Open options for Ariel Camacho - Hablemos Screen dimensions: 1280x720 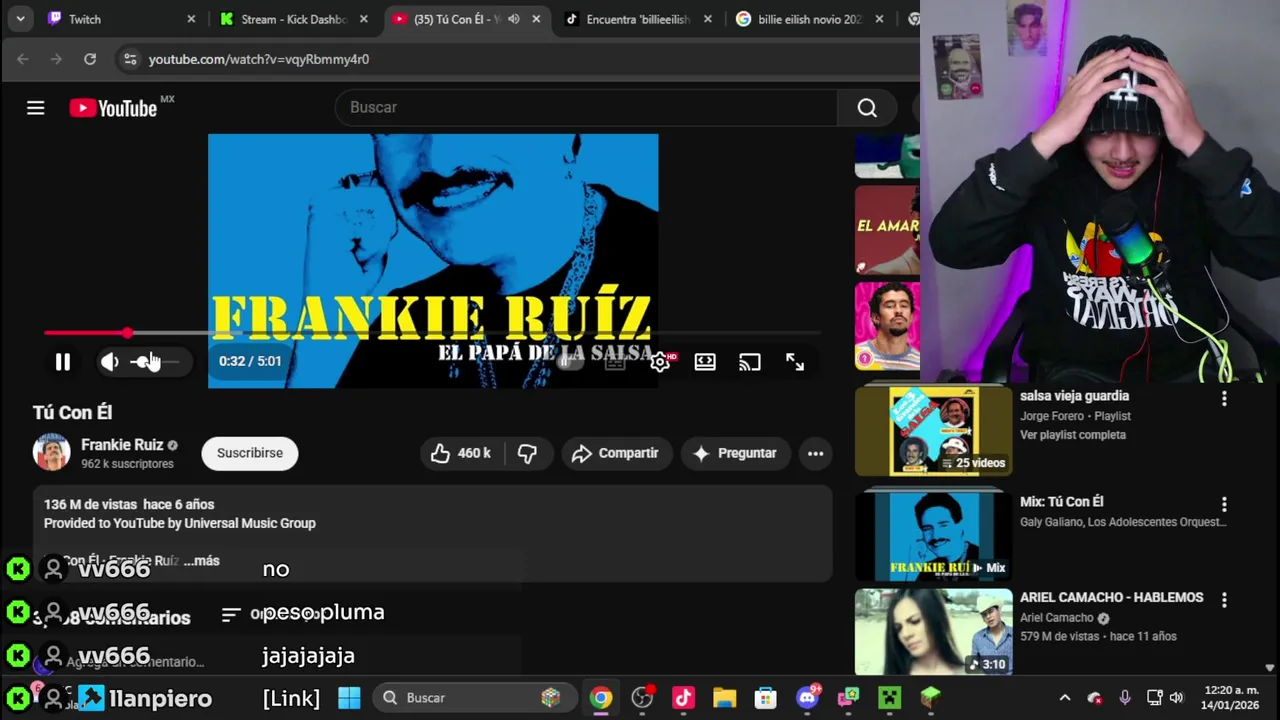(x=1224, y=599)
